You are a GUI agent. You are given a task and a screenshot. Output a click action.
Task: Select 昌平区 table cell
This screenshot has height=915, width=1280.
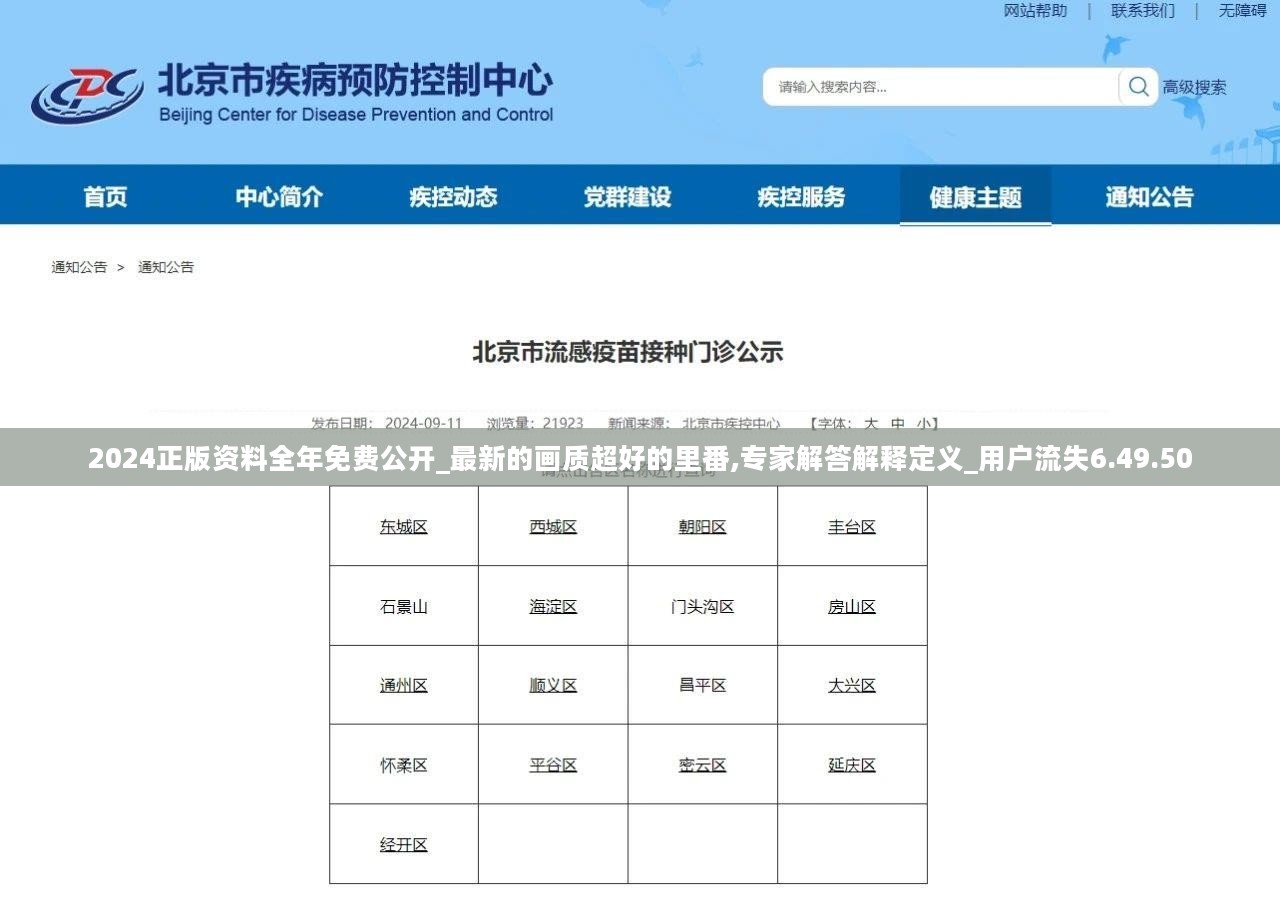(x=702, y=686)
